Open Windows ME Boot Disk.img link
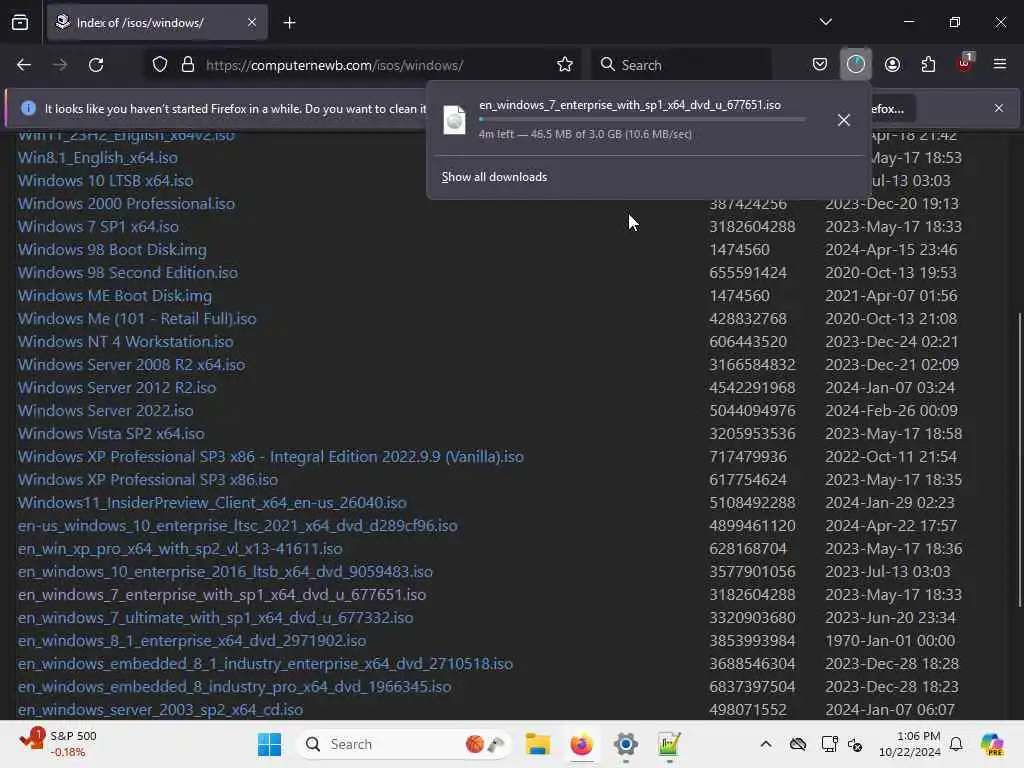Screen dimensions: 1024x768 point(115,296)
